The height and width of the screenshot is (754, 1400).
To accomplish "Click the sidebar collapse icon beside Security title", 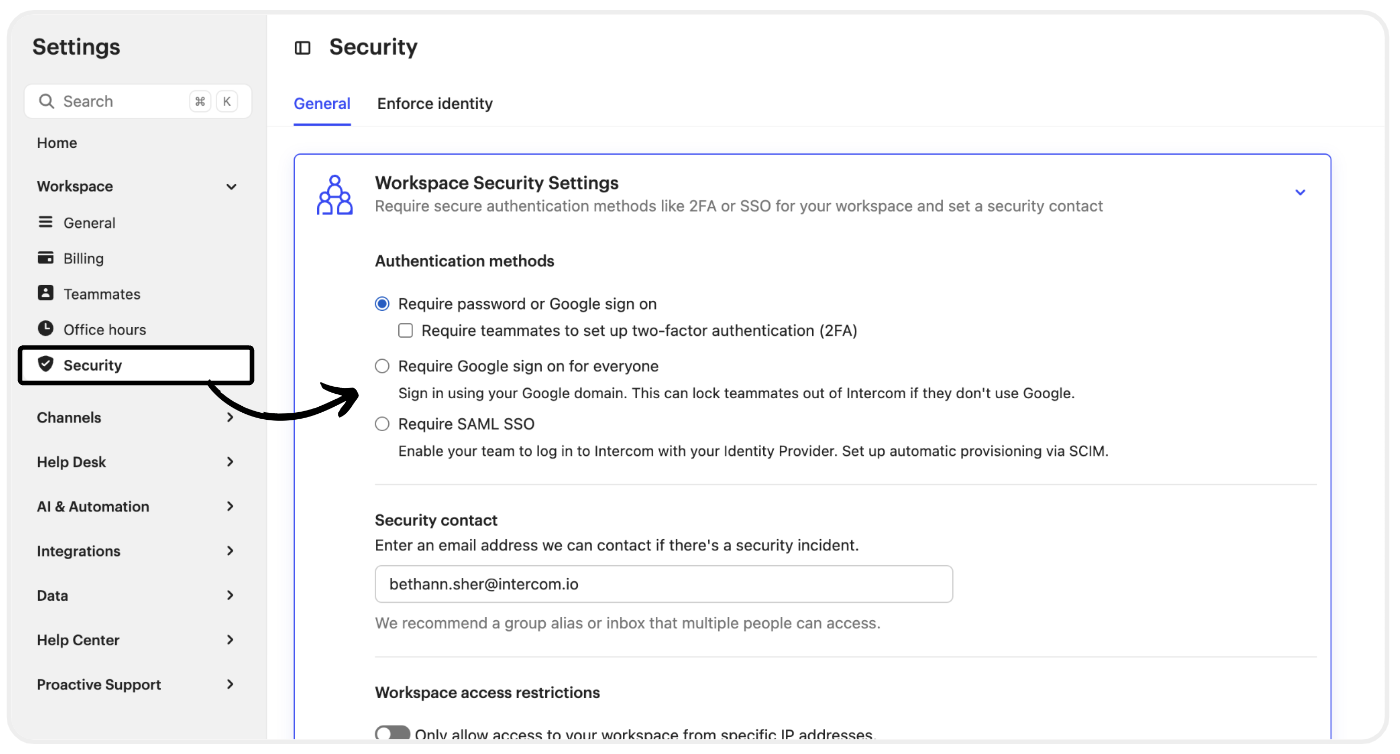I will [x=303, y=48].
